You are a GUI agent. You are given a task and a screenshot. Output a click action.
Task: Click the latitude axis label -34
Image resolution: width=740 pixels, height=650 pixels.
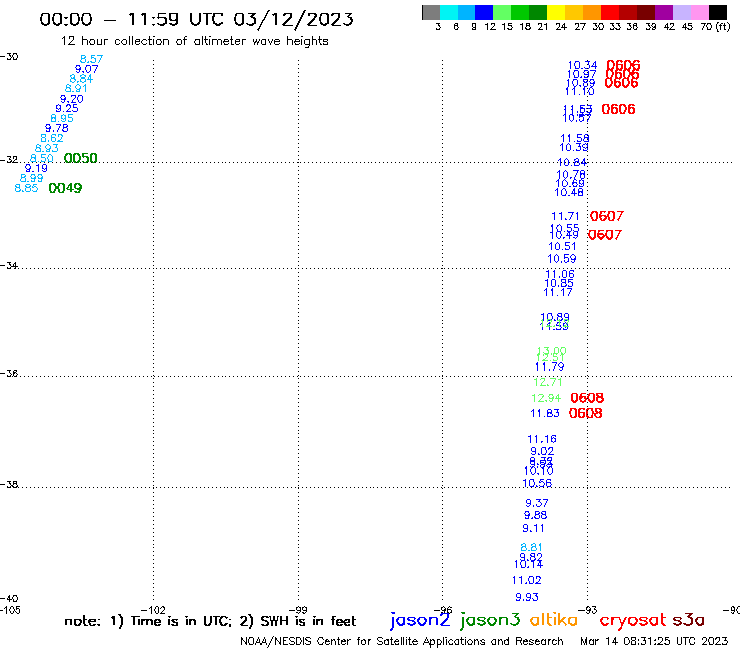[x=9, y=265]
